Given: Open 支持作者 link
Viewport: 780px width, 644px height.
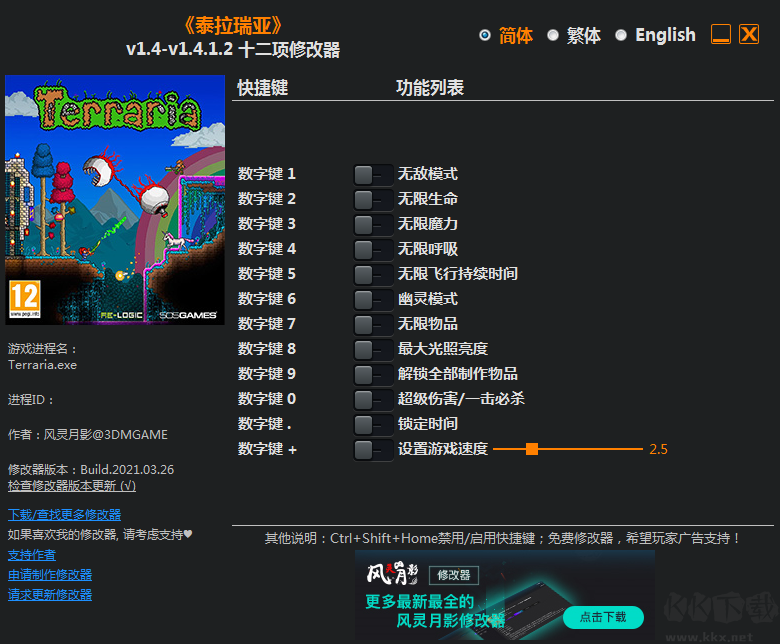Looking at the screenshot, I should [x=32, y=555].
